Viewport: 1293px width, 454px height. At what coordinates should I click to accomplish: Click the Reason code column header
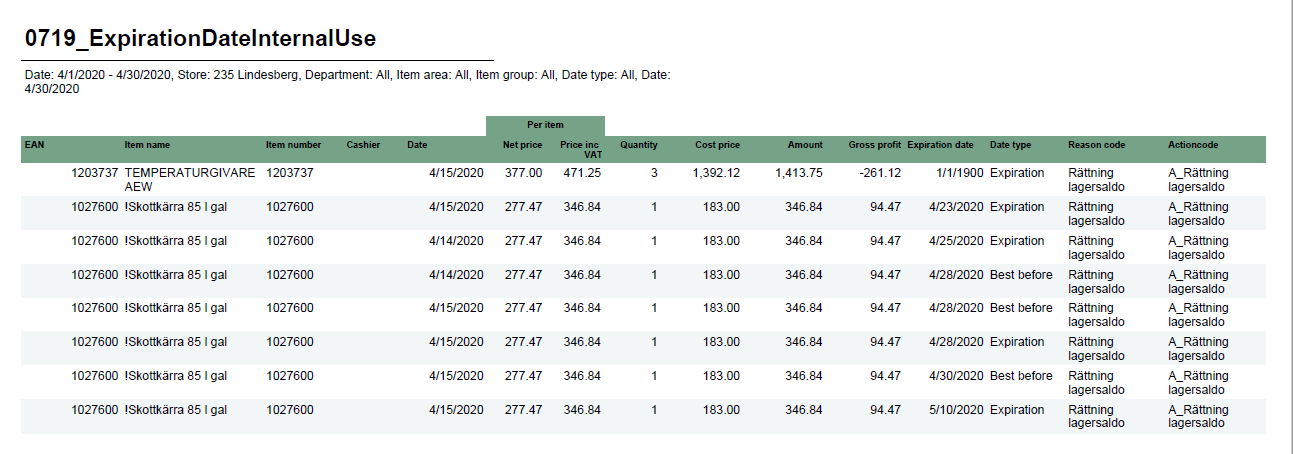click(x=1096, y=145)
